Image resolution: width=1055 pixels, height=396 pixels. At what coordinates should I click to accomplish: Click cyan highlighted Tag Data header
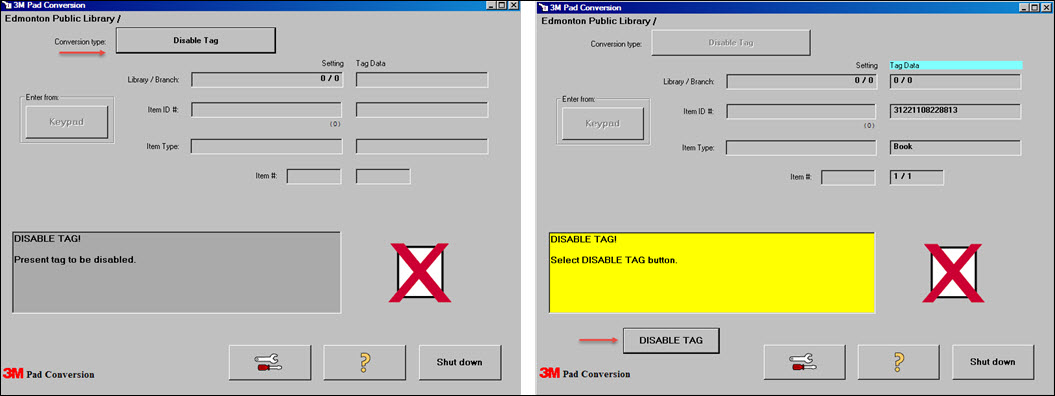click(956, 65)
